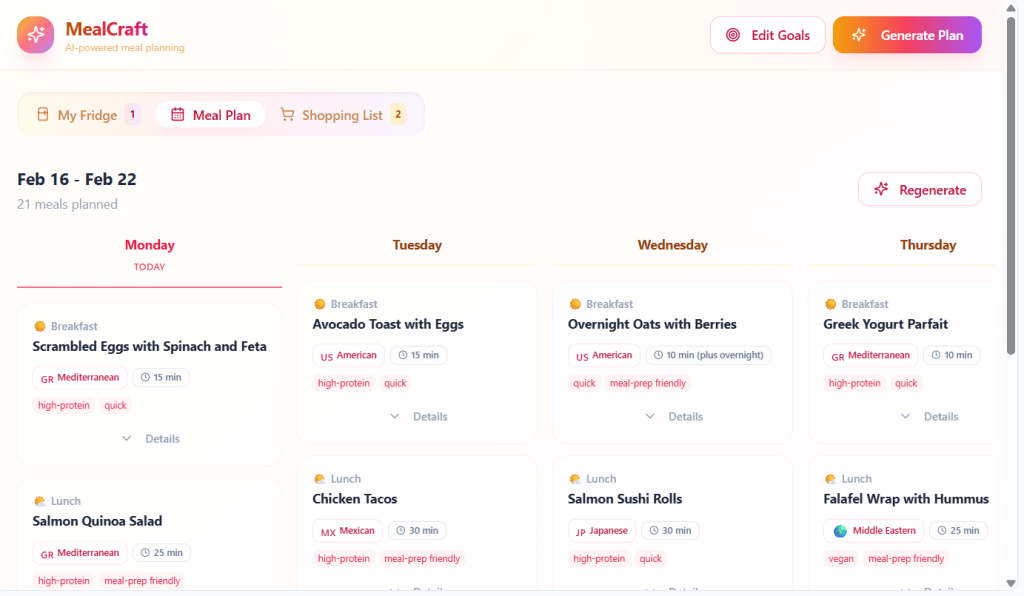Expand Details for Avocado Toast with Eggs
The width and height of the screenshot is (1024, 596).
tap(418, 417)
